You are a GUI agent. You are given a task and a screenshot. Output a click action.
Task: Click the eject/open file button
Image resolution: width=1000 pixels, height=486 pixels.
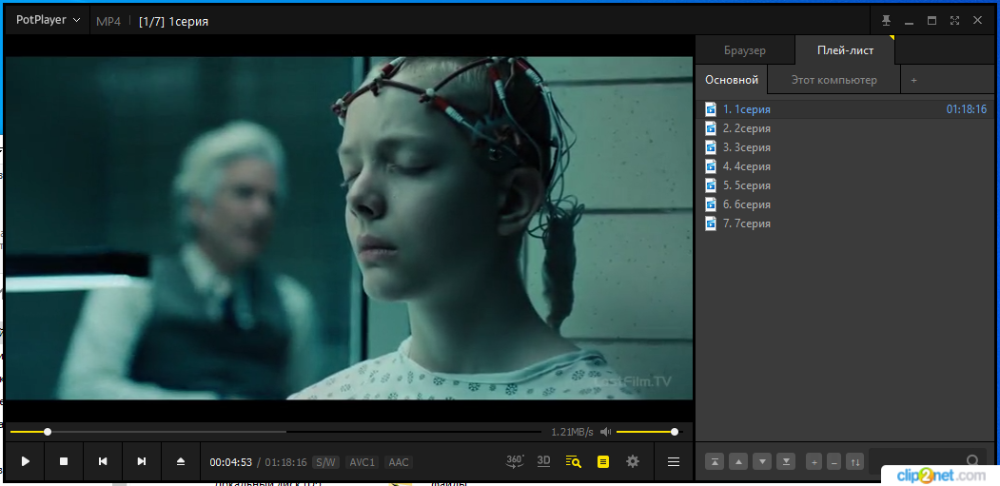click(180, 461)
